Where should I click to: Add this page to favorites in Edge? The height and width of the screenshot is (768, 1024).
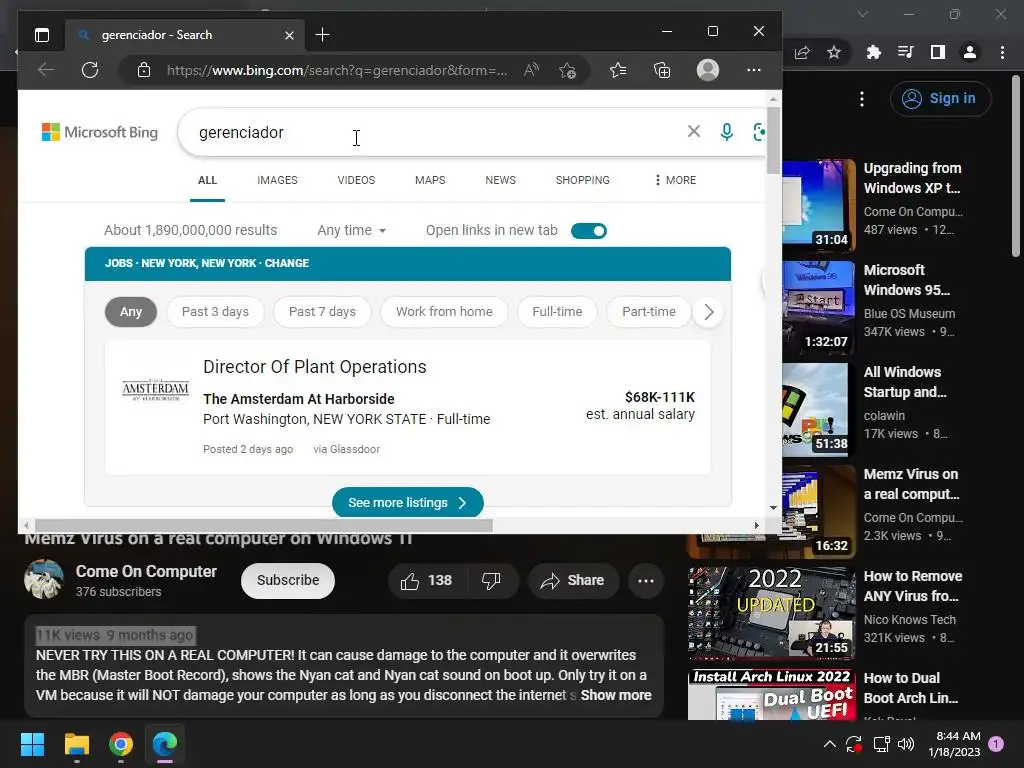click(568, 70)
